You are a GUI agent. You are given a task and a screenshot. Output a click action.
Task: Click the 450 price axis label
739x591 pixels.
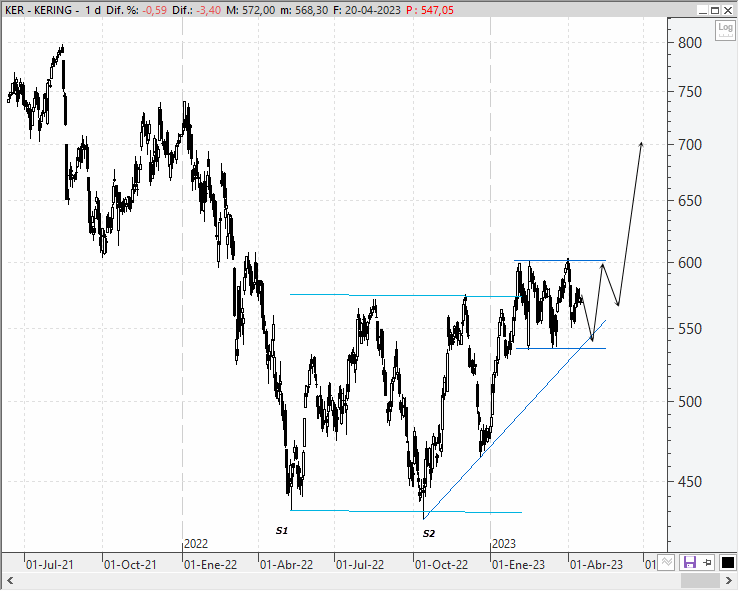690,482
